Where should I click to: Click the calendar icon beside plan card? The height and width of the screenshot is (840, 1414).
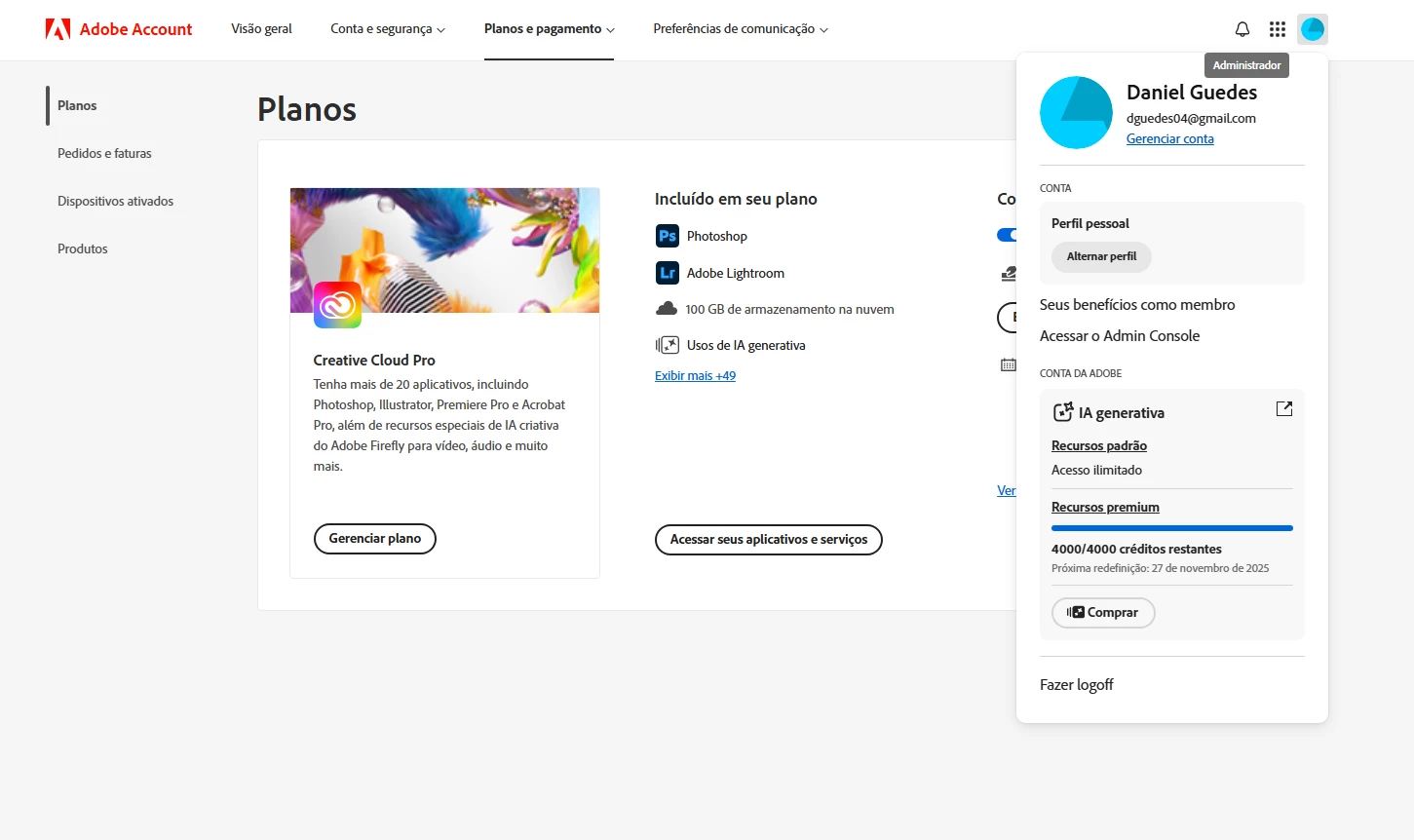[1008, 364]
